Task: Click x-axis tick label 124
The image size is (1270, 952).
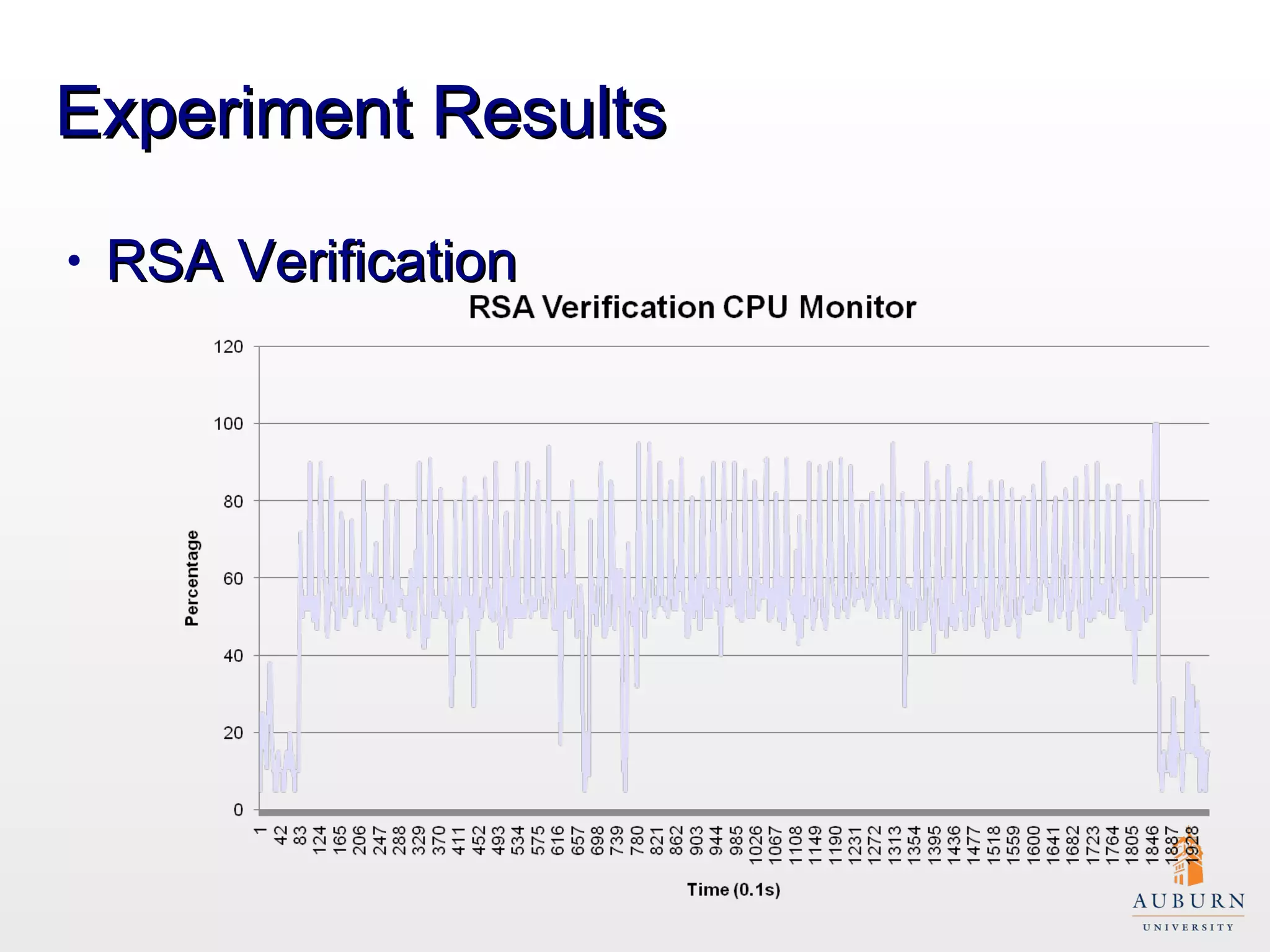Action: pos(320,840)
